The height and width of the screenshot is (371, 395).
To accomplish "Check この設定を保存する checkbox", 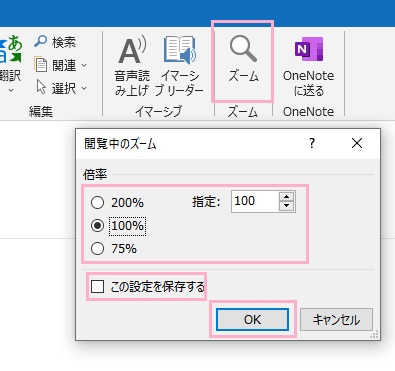I will pyautogui.click(x=97, y=286).
